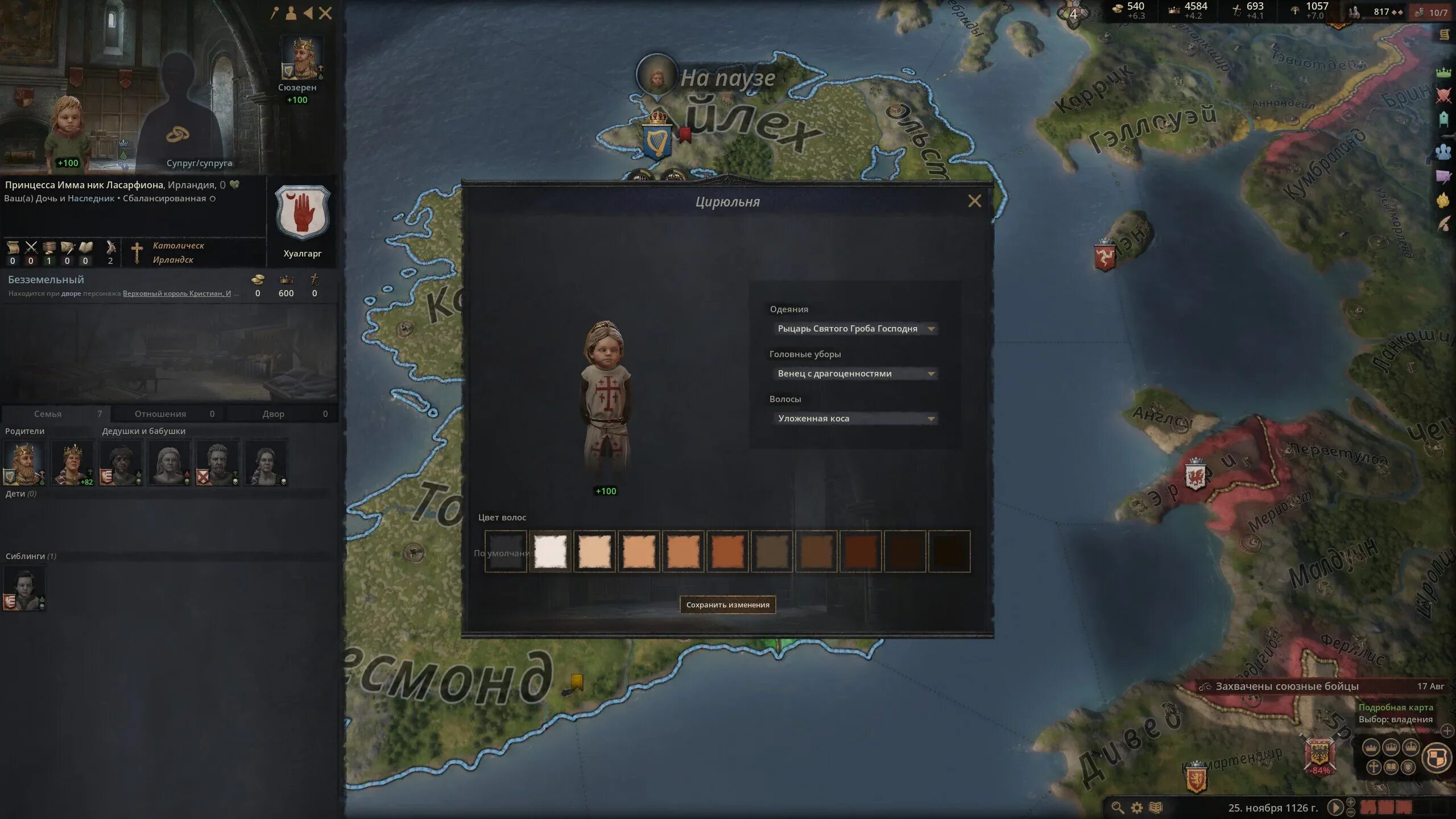Open the Головные уборы headgear dropdown
Screen dimensions: 1456x819
pyautogui.click(x=855, y=374)
